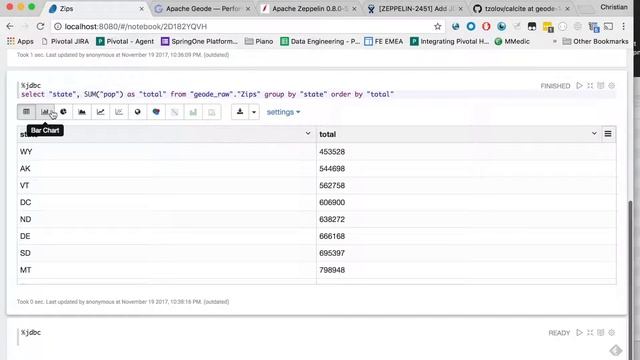Click the Cast screen extension icon
Screen dimensions: 640x360
(609, 27)
